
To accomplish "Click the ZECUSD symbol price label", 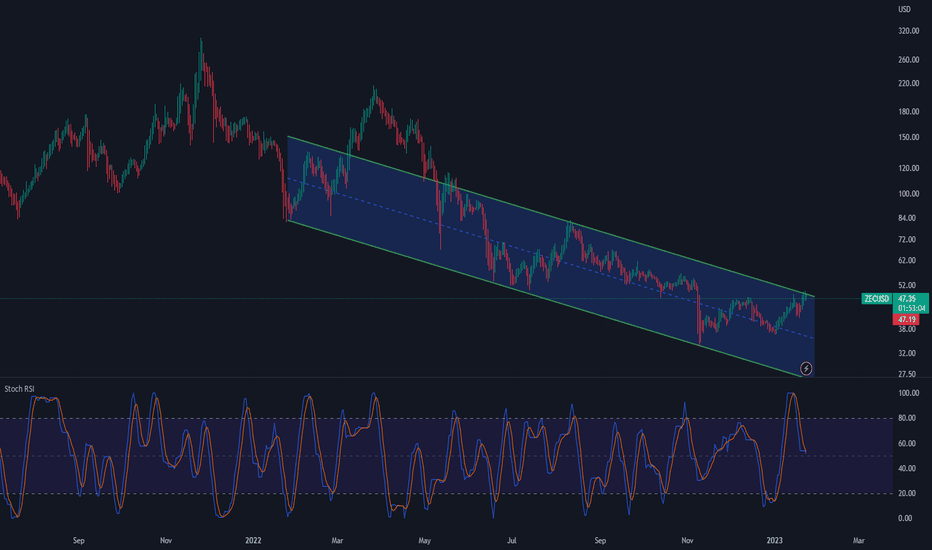I will [877, 298].
